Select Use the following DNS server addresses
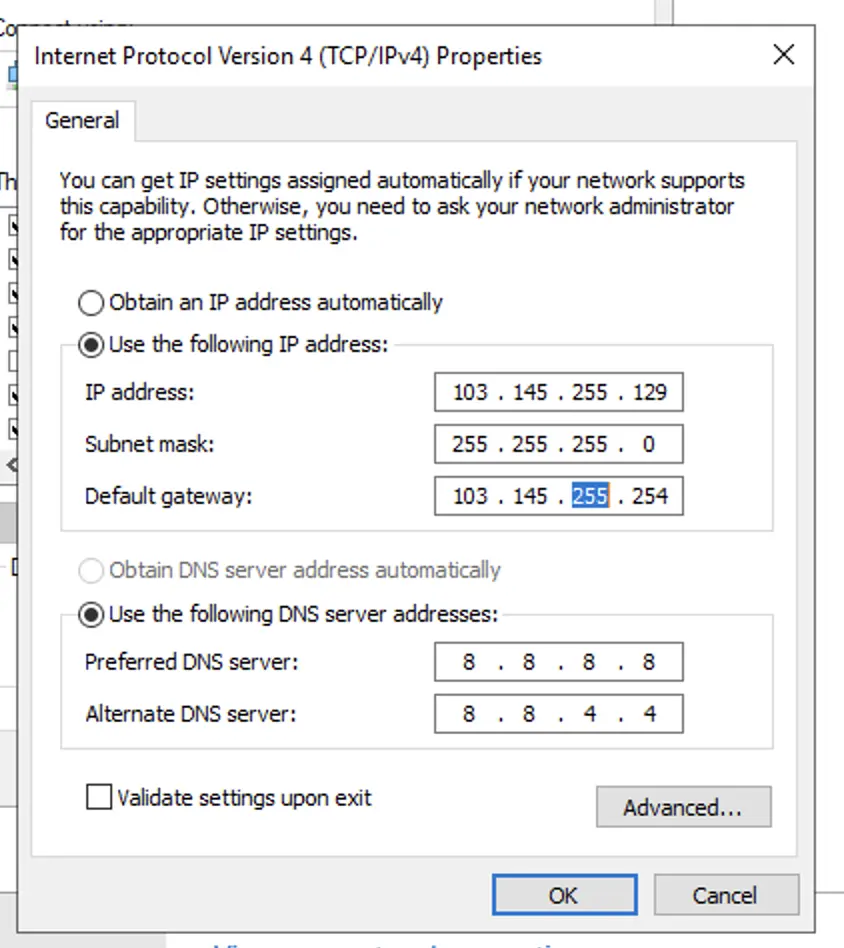844x948 pixels. [91, 614]
